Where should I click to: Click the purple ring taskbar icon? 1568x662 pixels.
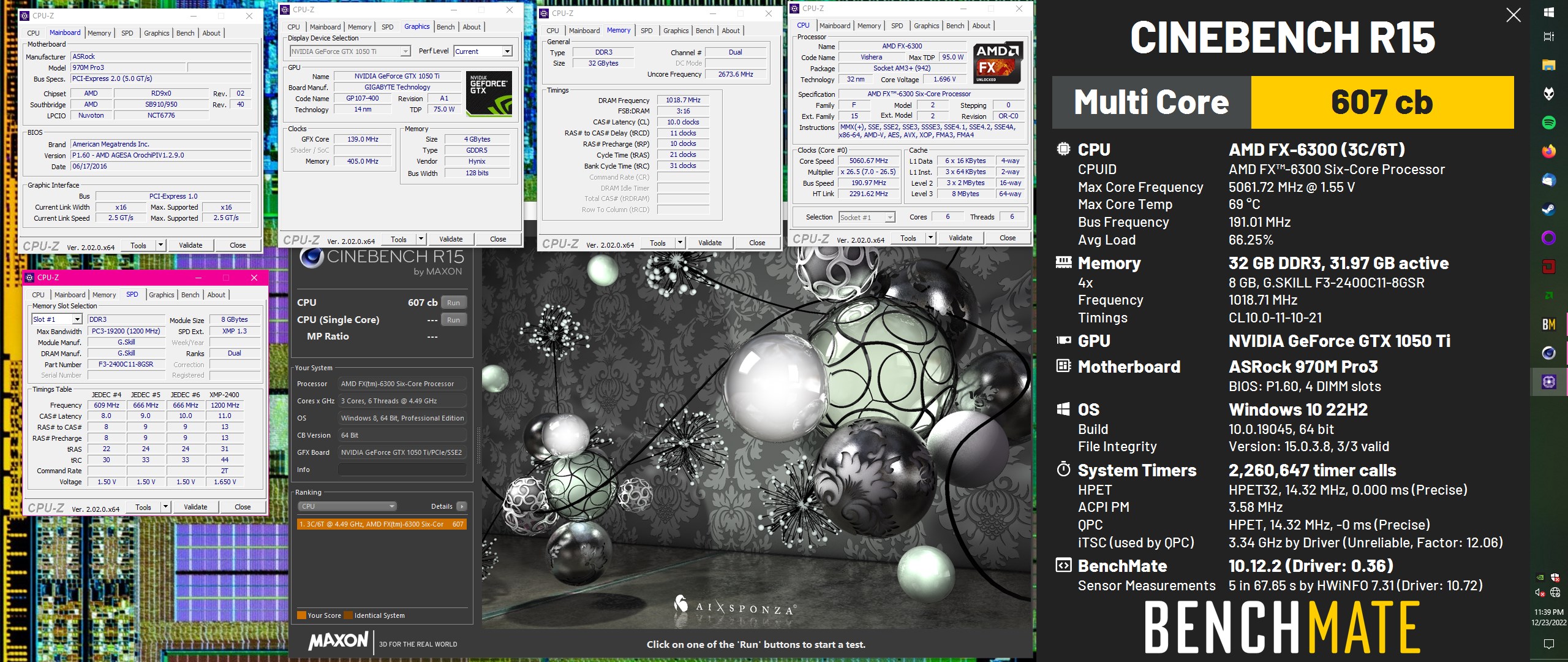coord(1548,238)
